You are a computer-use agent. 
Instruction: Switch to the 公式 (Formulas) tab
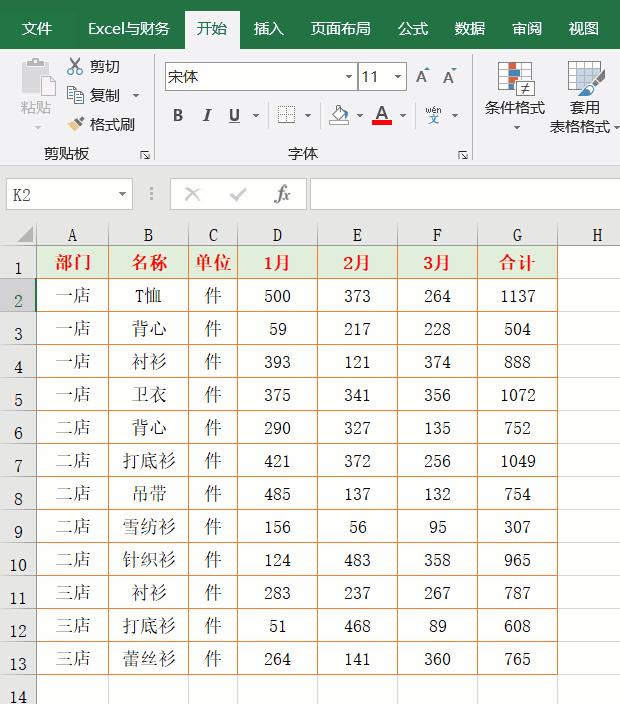click(x=413, y=29)
